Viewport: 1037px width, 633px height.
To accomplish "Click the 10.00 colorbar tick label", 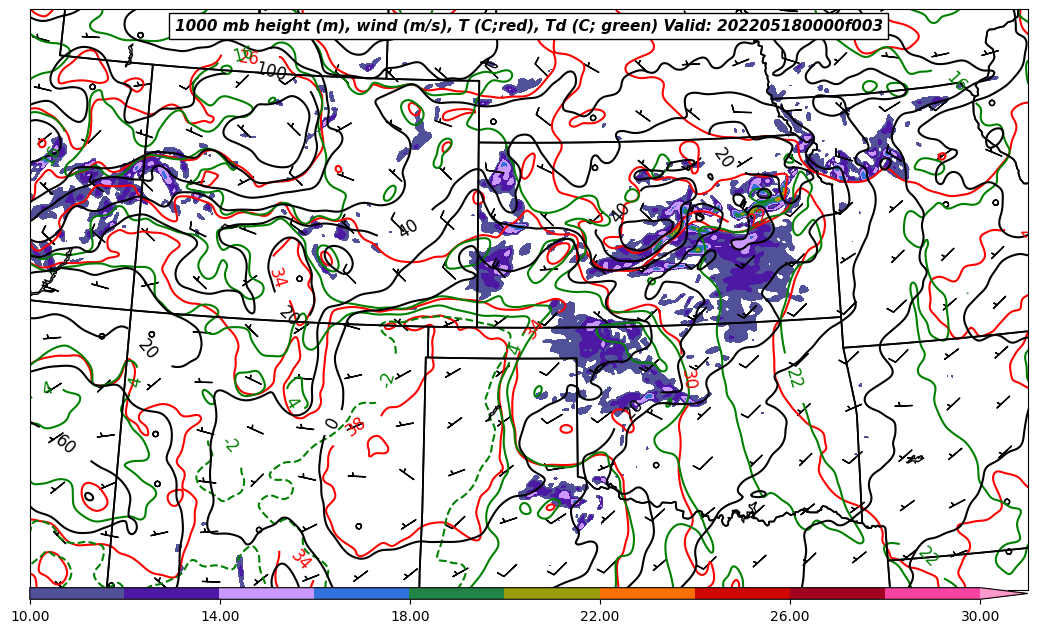I will click(30, 616).
